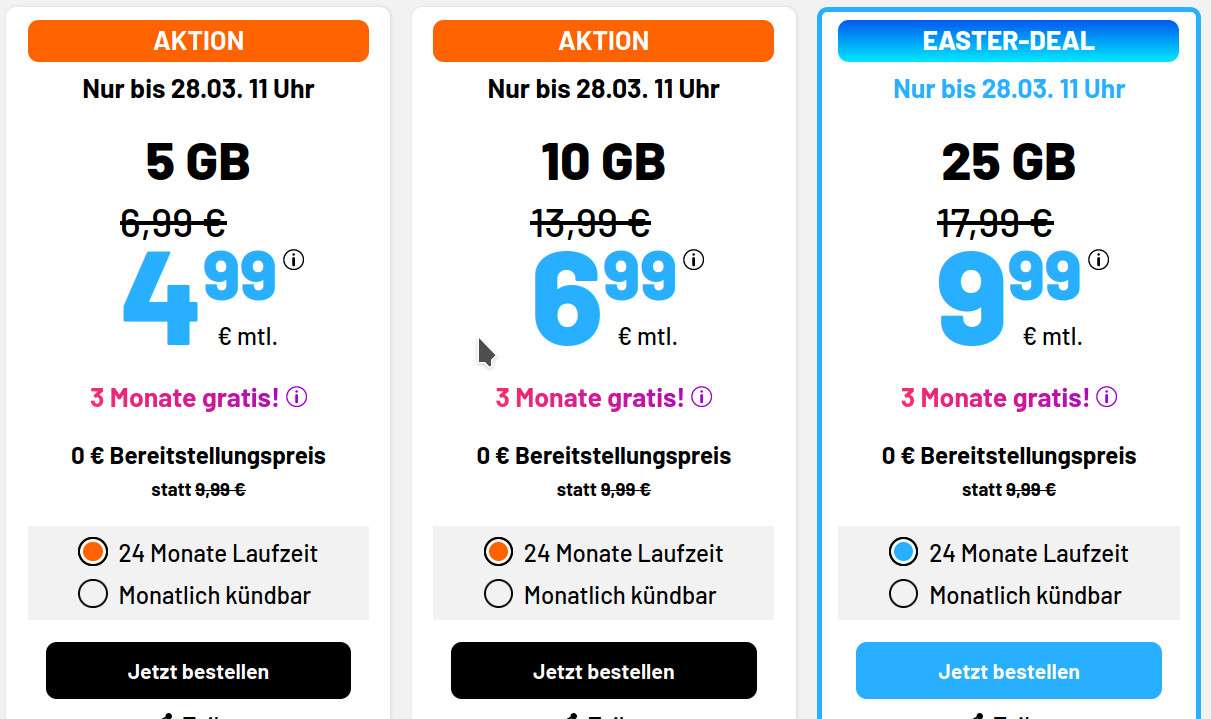Click the blue EASTER-DEAL banner

[x=1007, y=40]
